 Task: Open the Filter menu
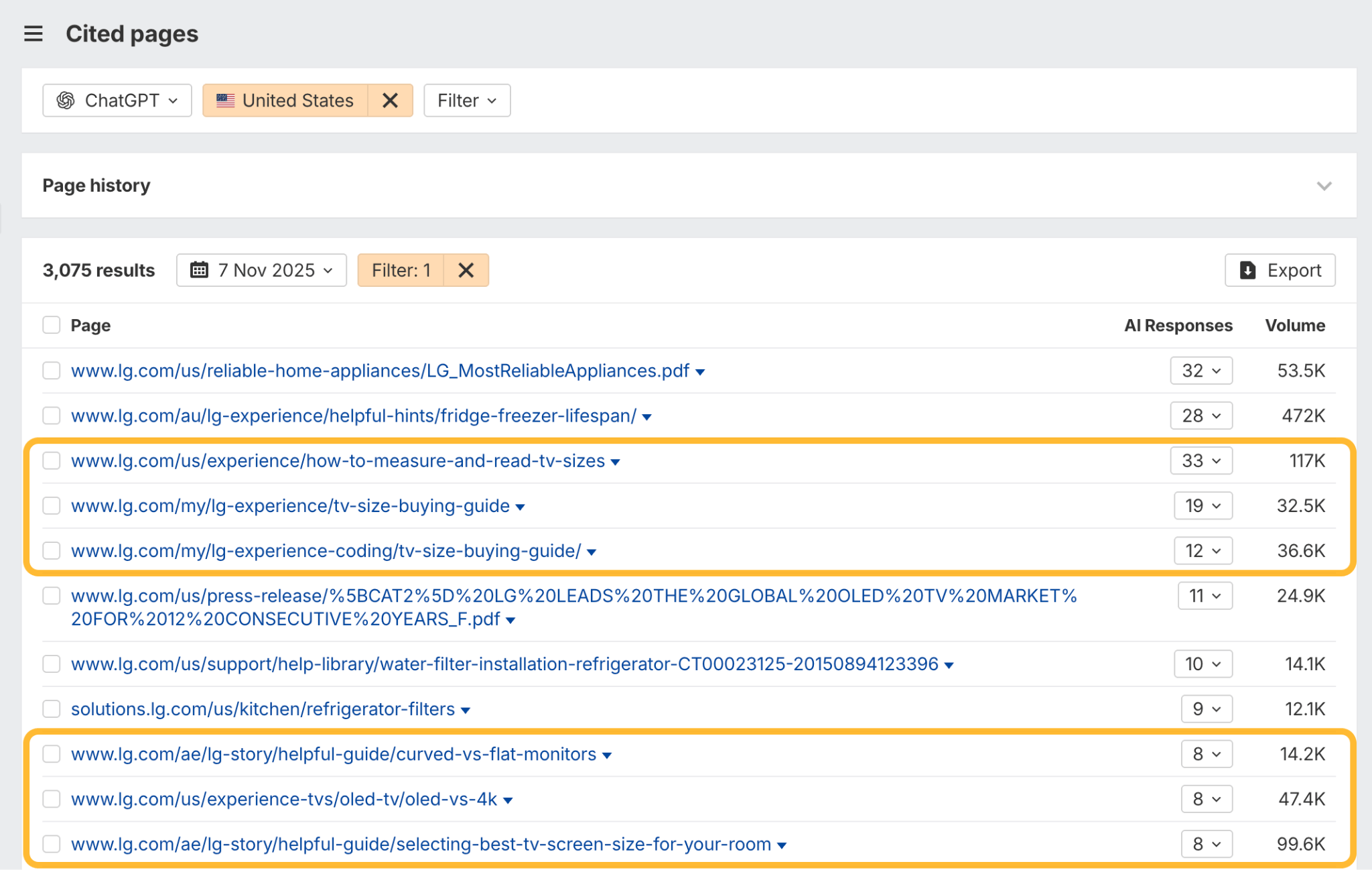pyautogui.click(x=466, y=100)
